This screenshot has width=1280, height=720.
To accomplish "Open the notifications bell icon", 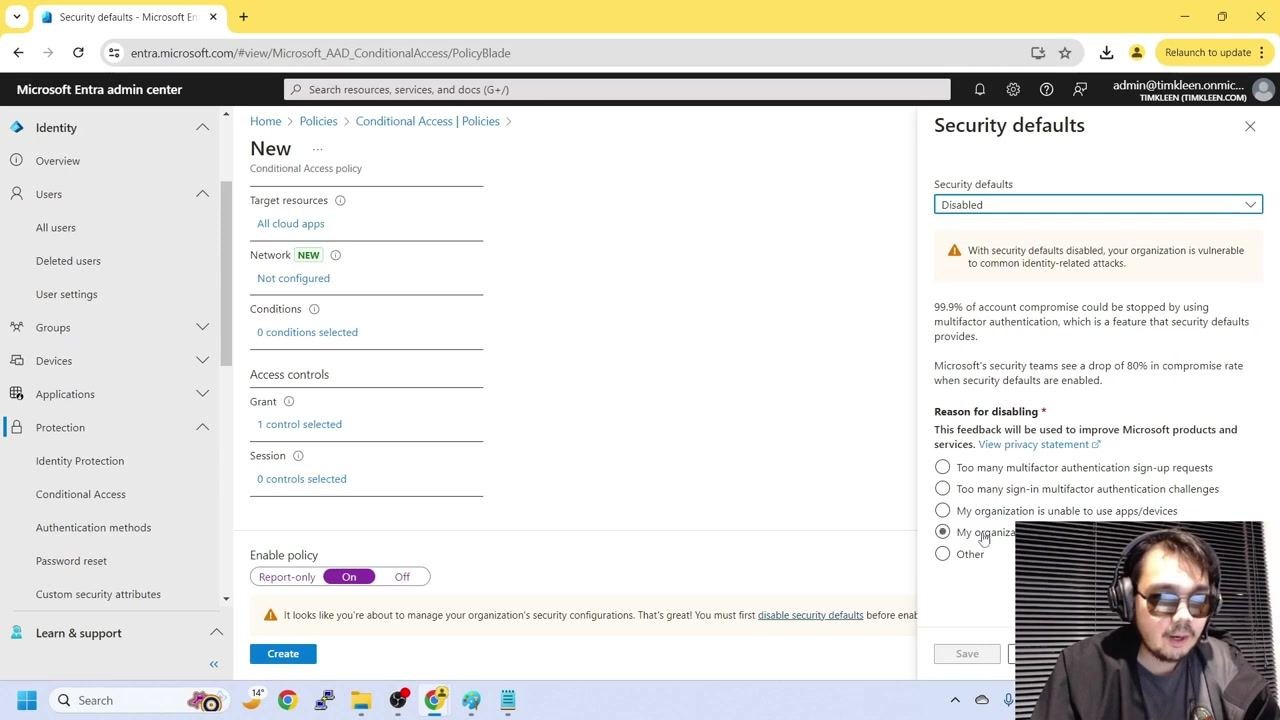I will pos(980,89).
